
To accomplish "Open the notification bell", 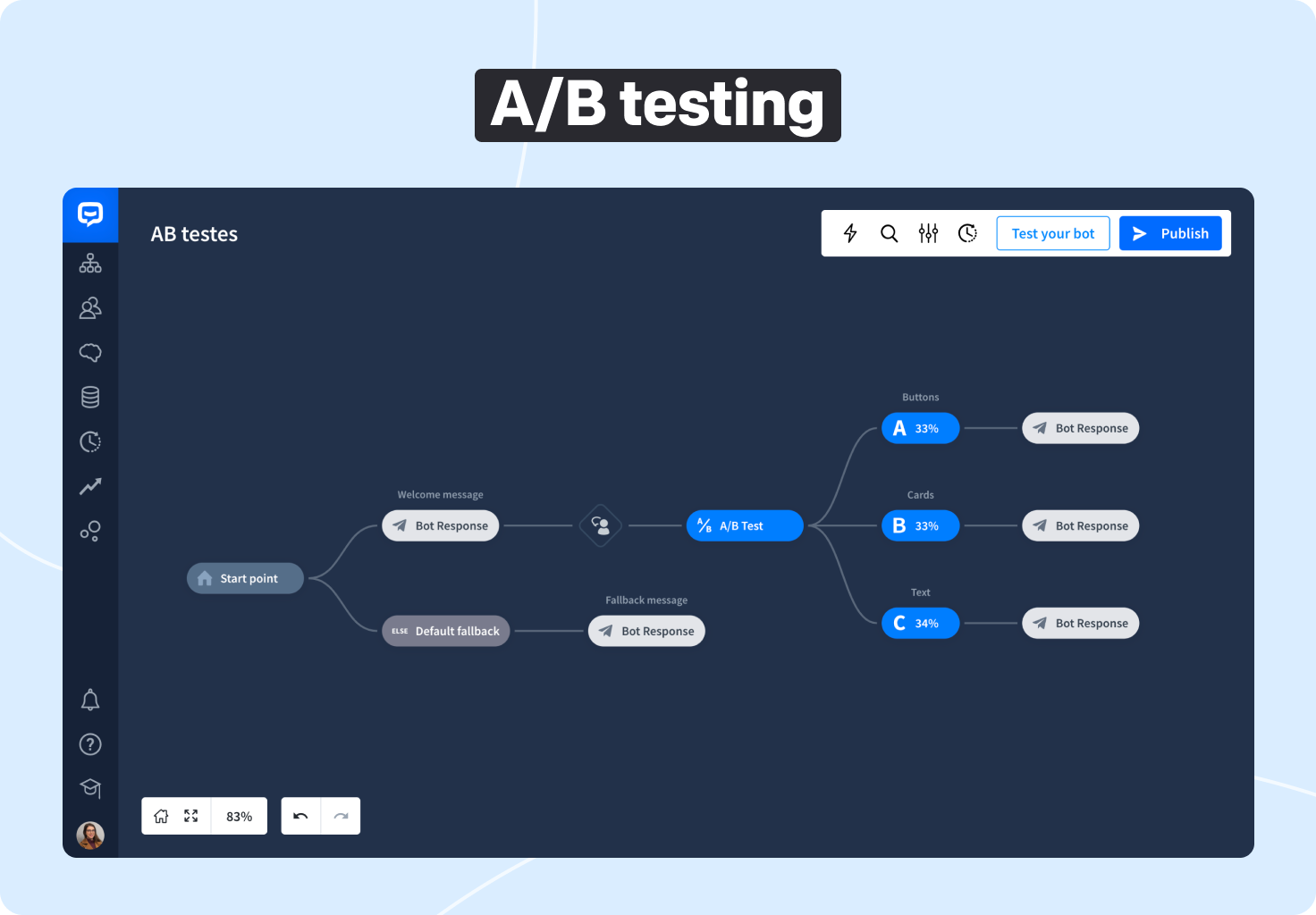I will 89,700.
